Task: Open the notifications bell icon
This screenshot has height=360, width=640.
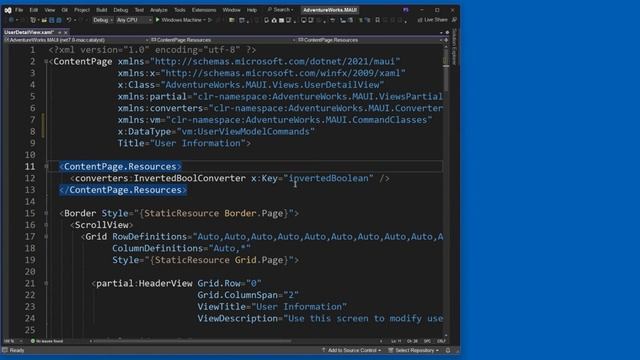Action: point(448,350)
